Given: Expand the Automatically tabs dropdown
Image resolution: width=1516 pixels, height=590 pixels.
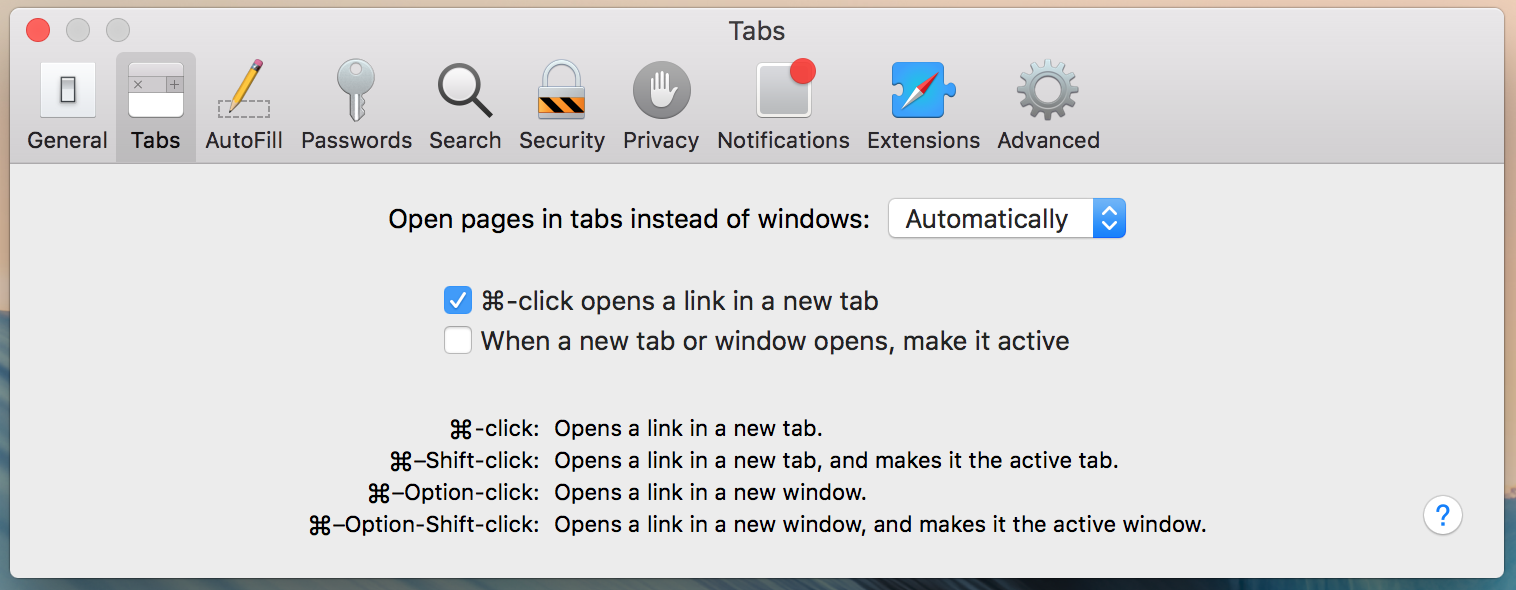Looking at the screenshot, I should (x=1007, y=219).
